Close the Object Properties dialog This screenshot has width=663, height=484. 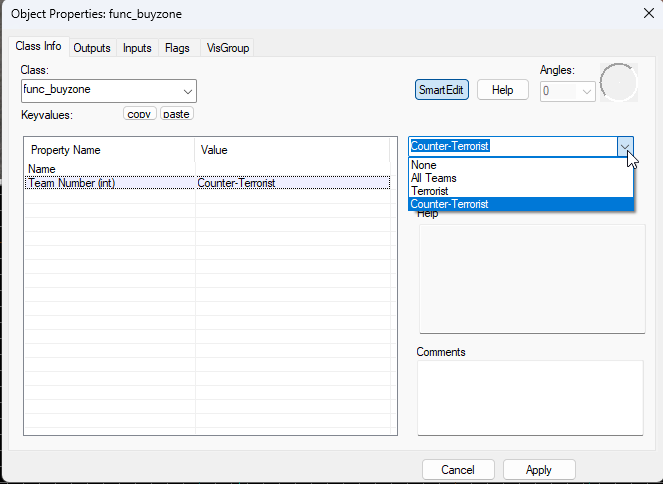tap(649, 14)
